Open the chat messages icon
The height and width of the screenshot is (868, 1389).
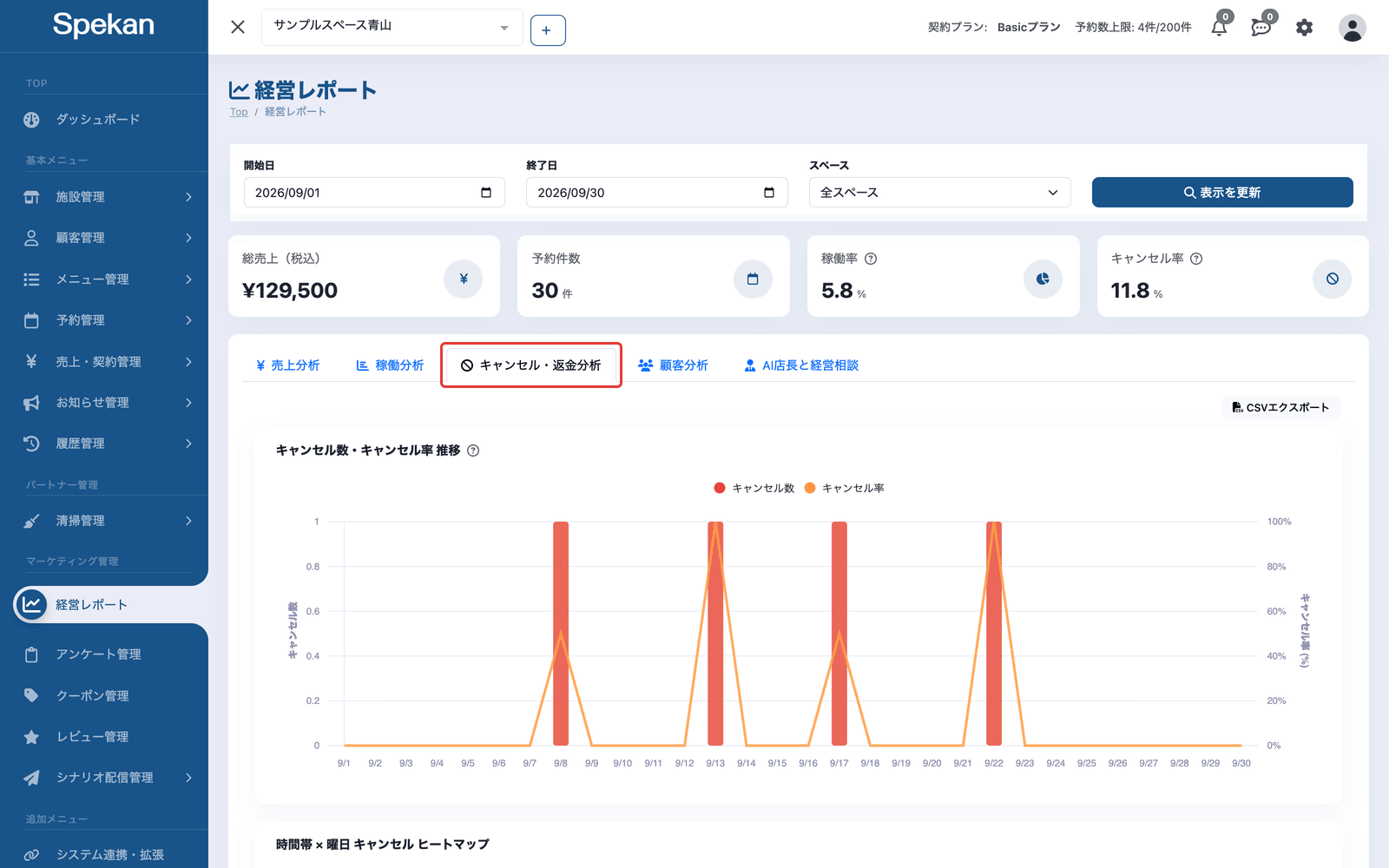(x=1261, y=27)
